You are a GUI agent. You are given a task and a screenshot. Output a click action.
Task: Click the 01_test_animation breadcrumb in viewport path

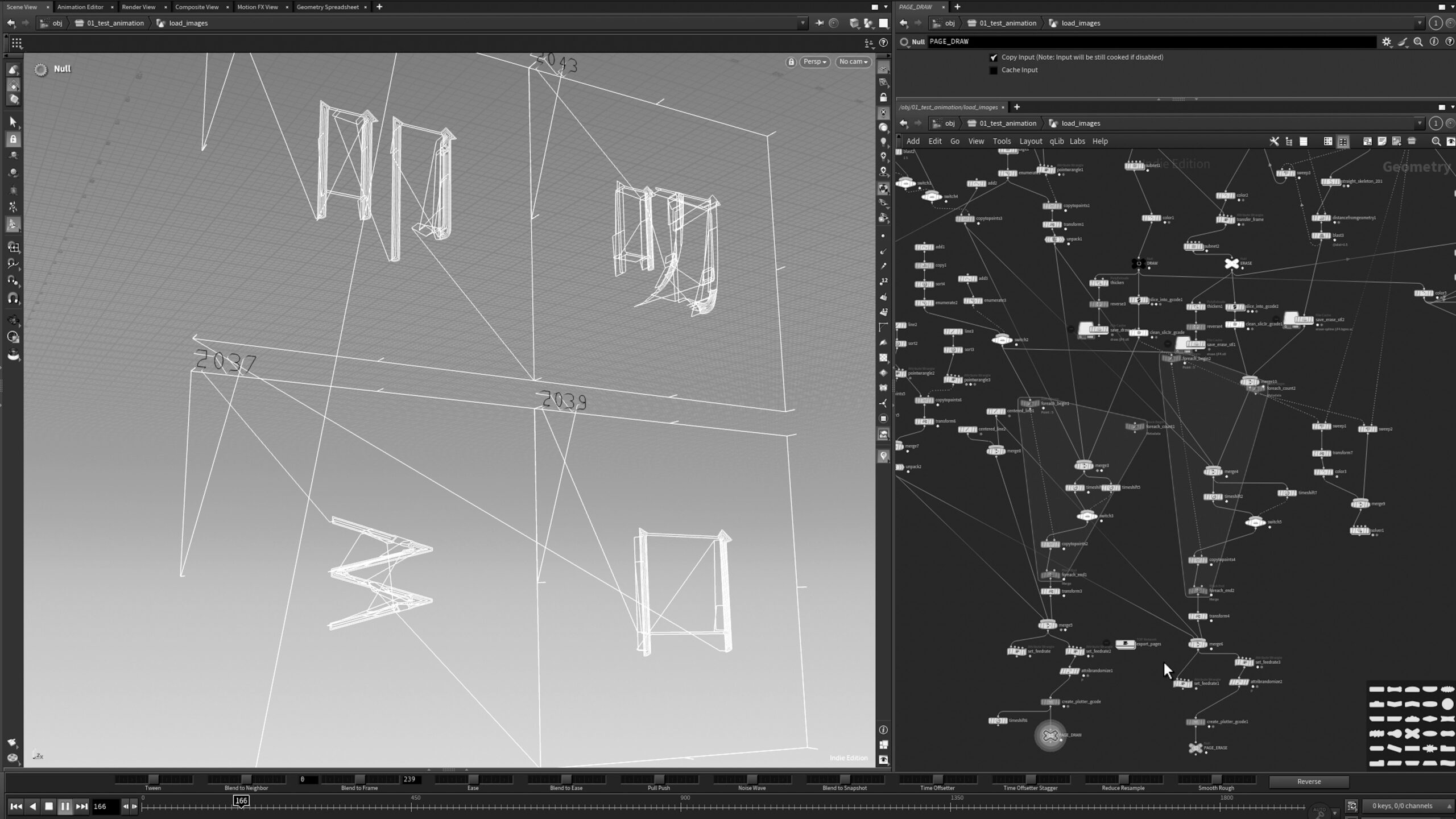[x=115, y=23]
